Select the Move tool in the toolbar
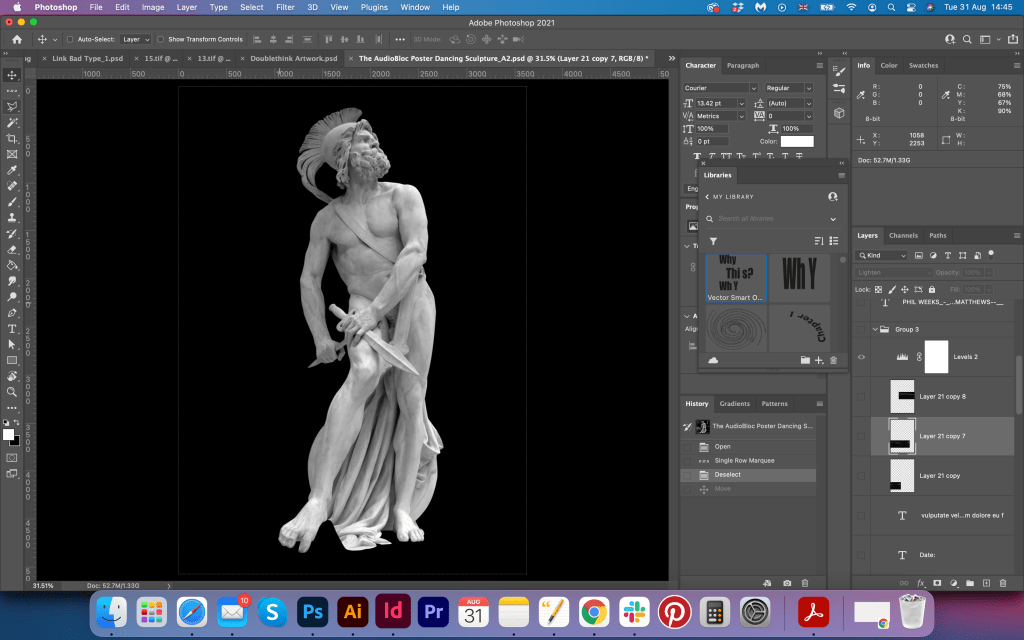The width and height of the screenshot is (1024, 640). [12, 75]
